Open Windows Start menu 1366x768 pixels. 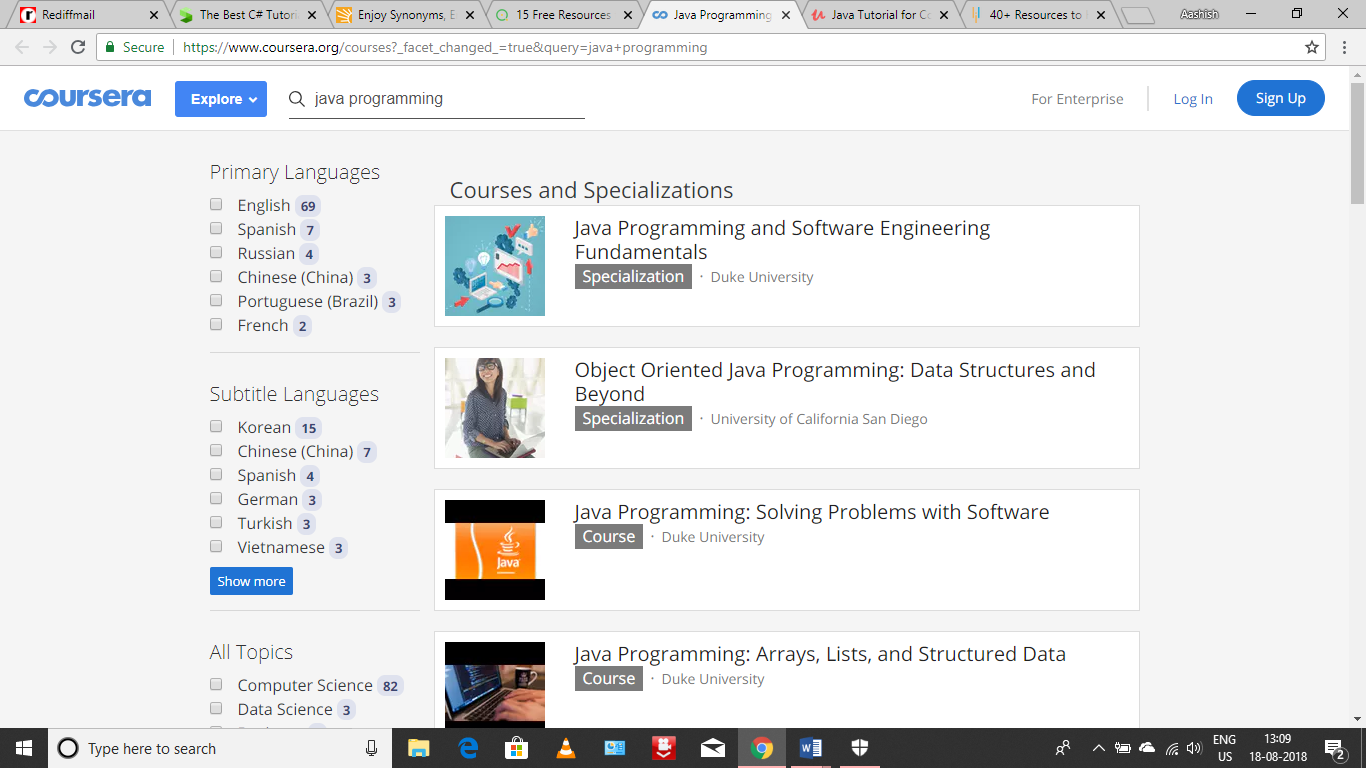[x=24, y=748]
